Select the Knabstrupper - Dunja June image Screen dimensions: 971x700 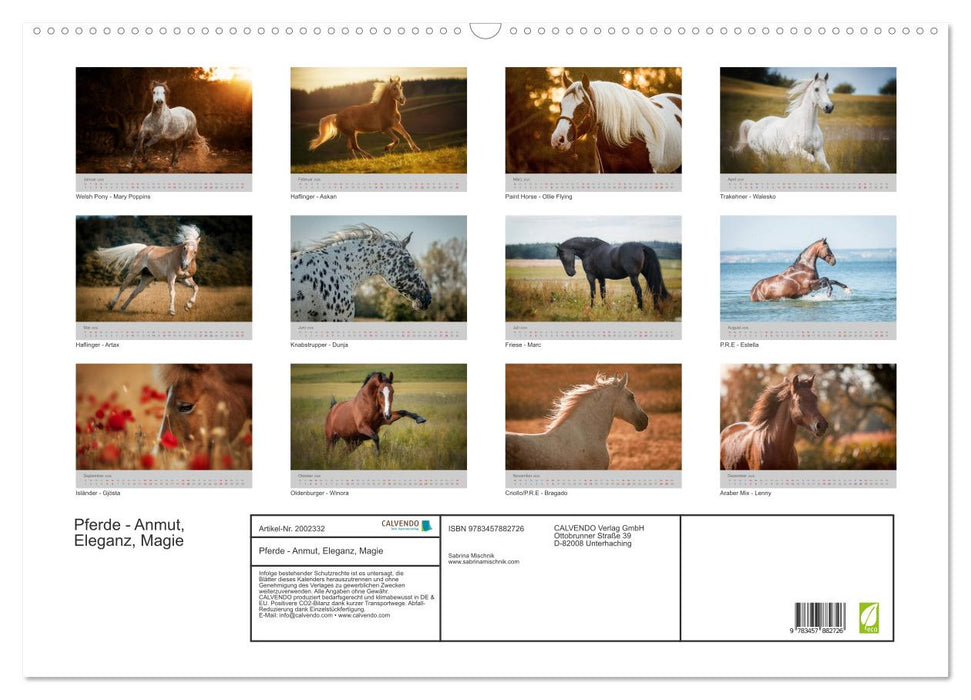(377, 267)
